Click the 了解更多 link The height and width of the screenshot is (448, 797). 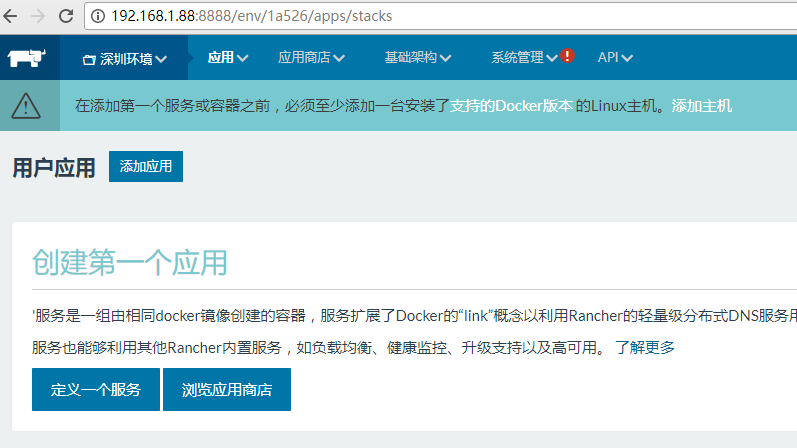point(645,347)
